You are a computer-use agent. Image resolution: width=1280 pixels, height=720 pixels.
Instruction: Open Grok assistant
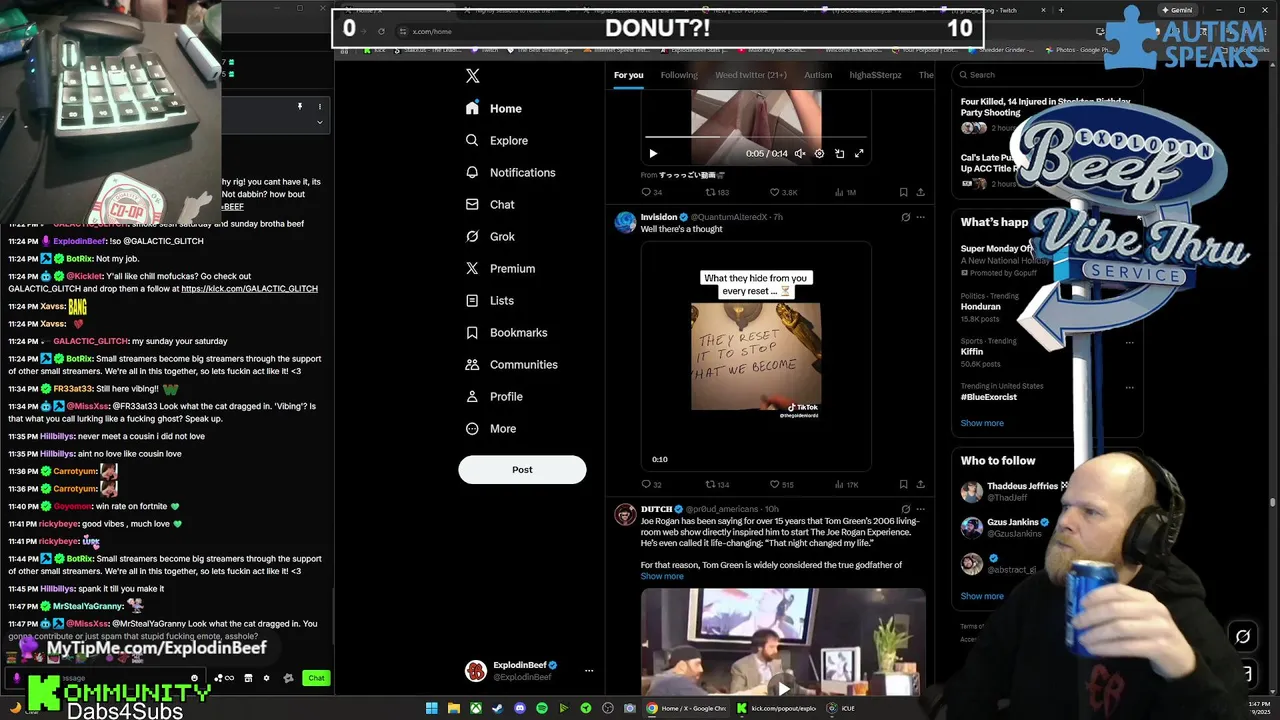(490, 236)
